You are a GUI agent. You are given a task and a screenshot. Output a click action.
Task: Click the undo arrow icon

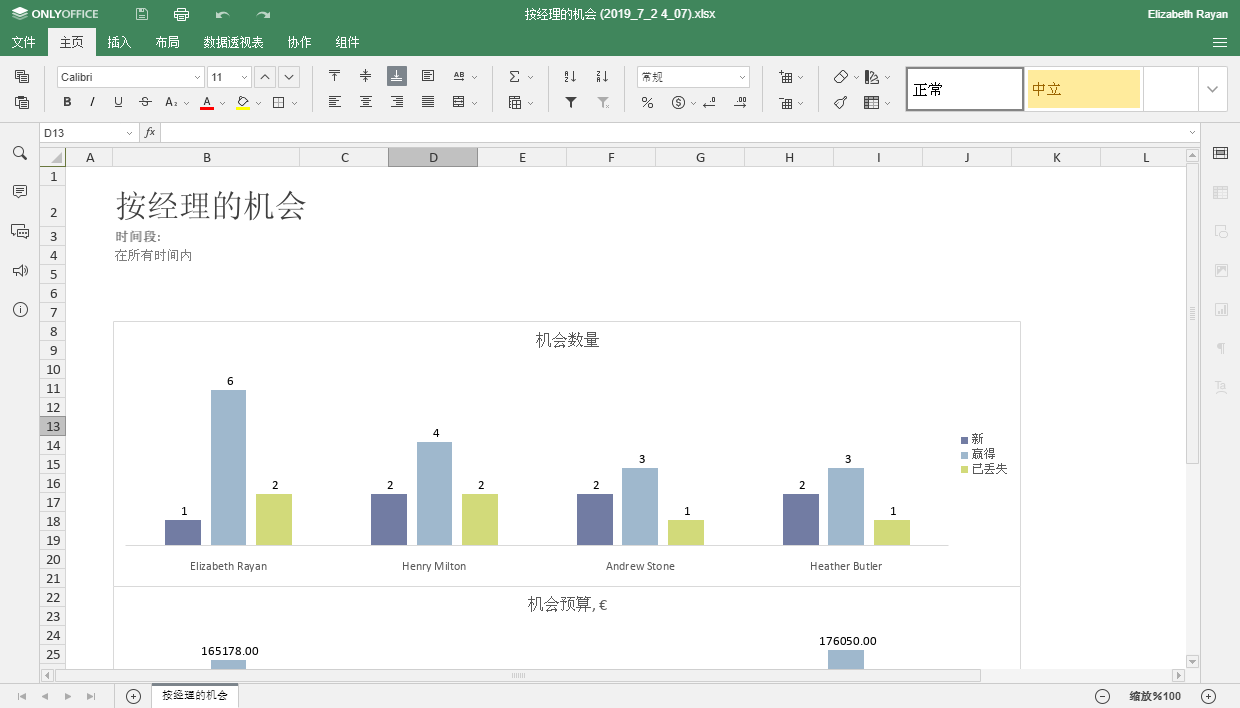[x=222, y=14]
